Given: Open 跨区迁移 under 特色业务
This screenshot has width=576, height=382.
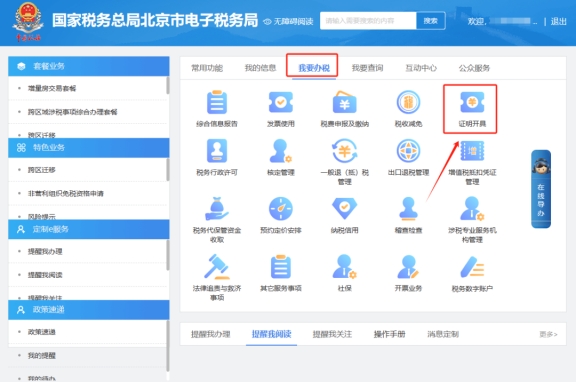Looking at the screenshot, I should point(42,170).
